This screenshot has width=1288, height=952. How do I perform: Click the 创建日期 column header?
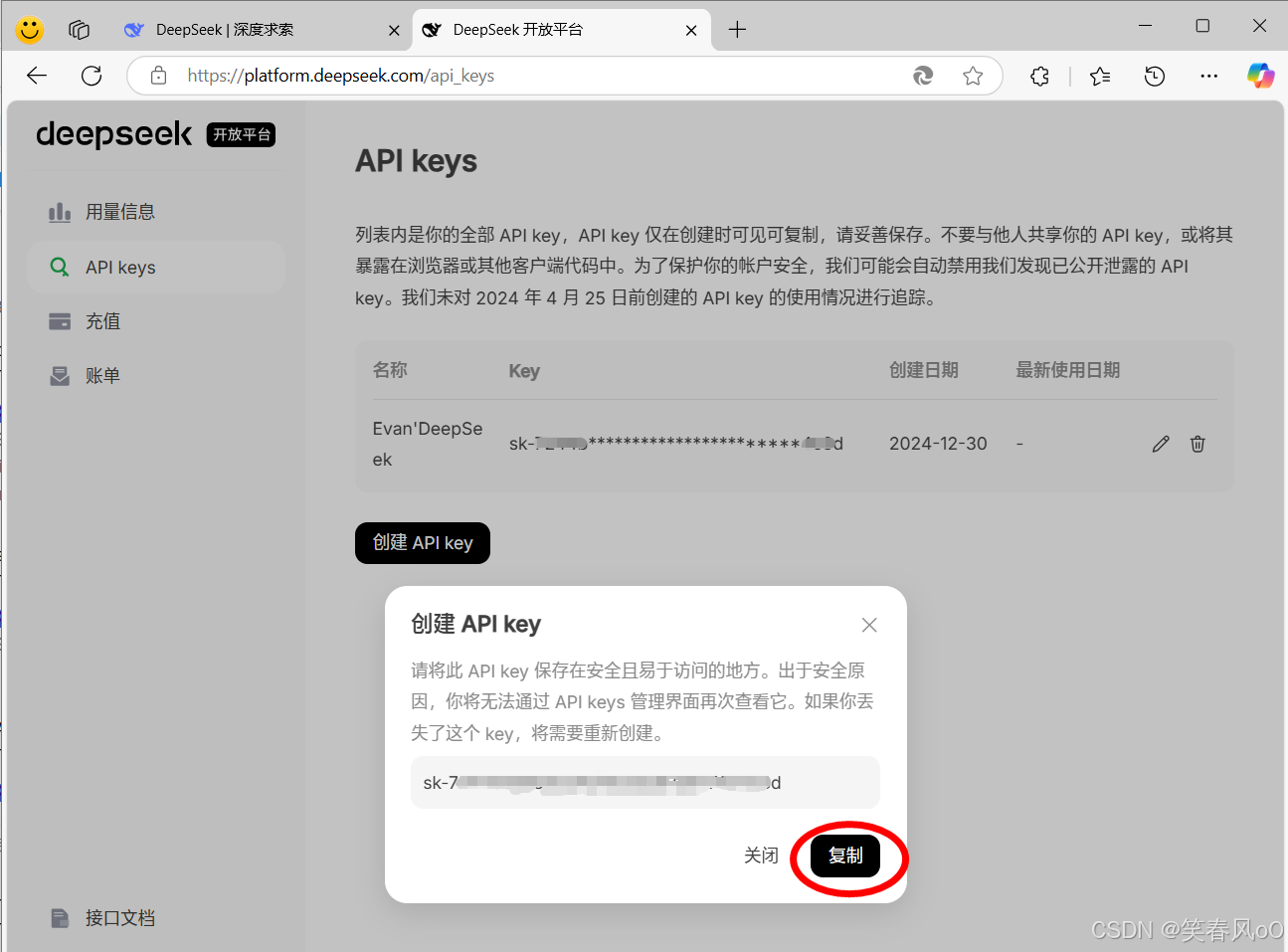[924, 370]
